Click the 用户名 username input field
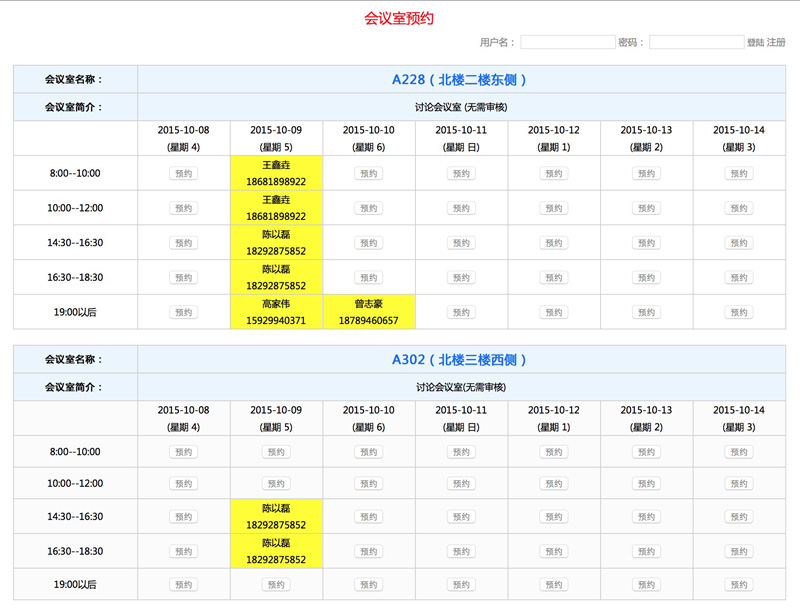Viewport: 800px width, 611px height. tap(567, 42)
